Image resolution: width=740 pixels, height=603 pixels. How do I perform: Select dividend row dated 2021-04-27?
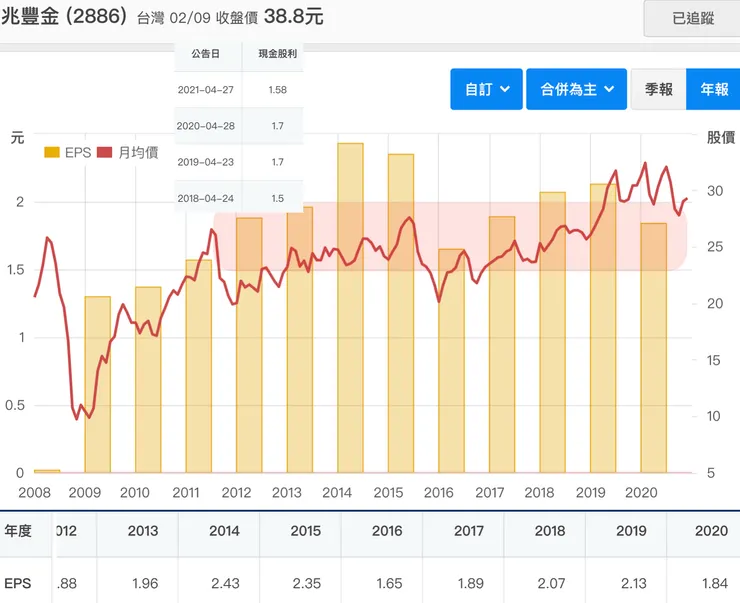[238, 90]
